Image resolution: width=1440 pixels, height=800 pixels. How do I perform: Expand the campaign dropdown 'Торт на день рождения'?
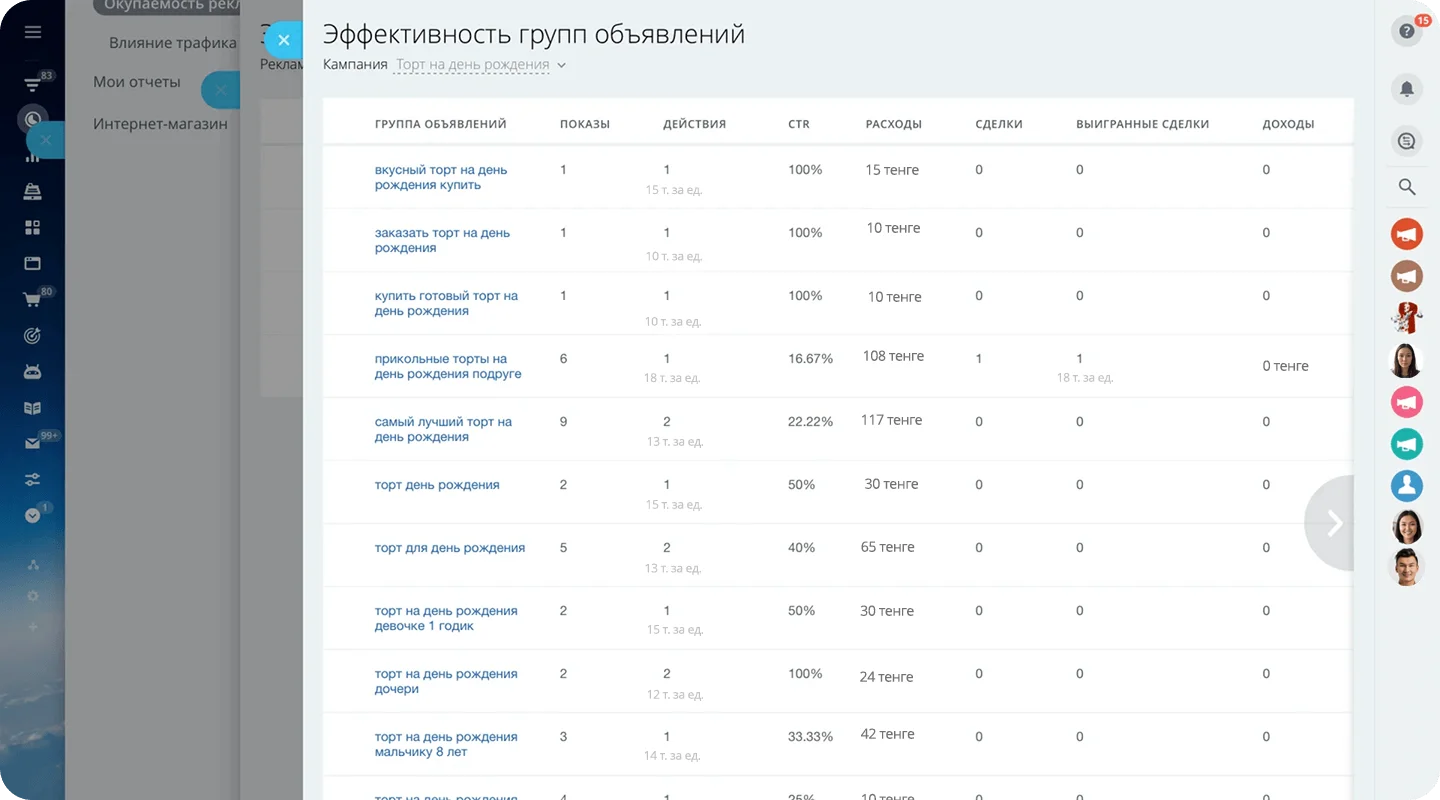[481, 65]
